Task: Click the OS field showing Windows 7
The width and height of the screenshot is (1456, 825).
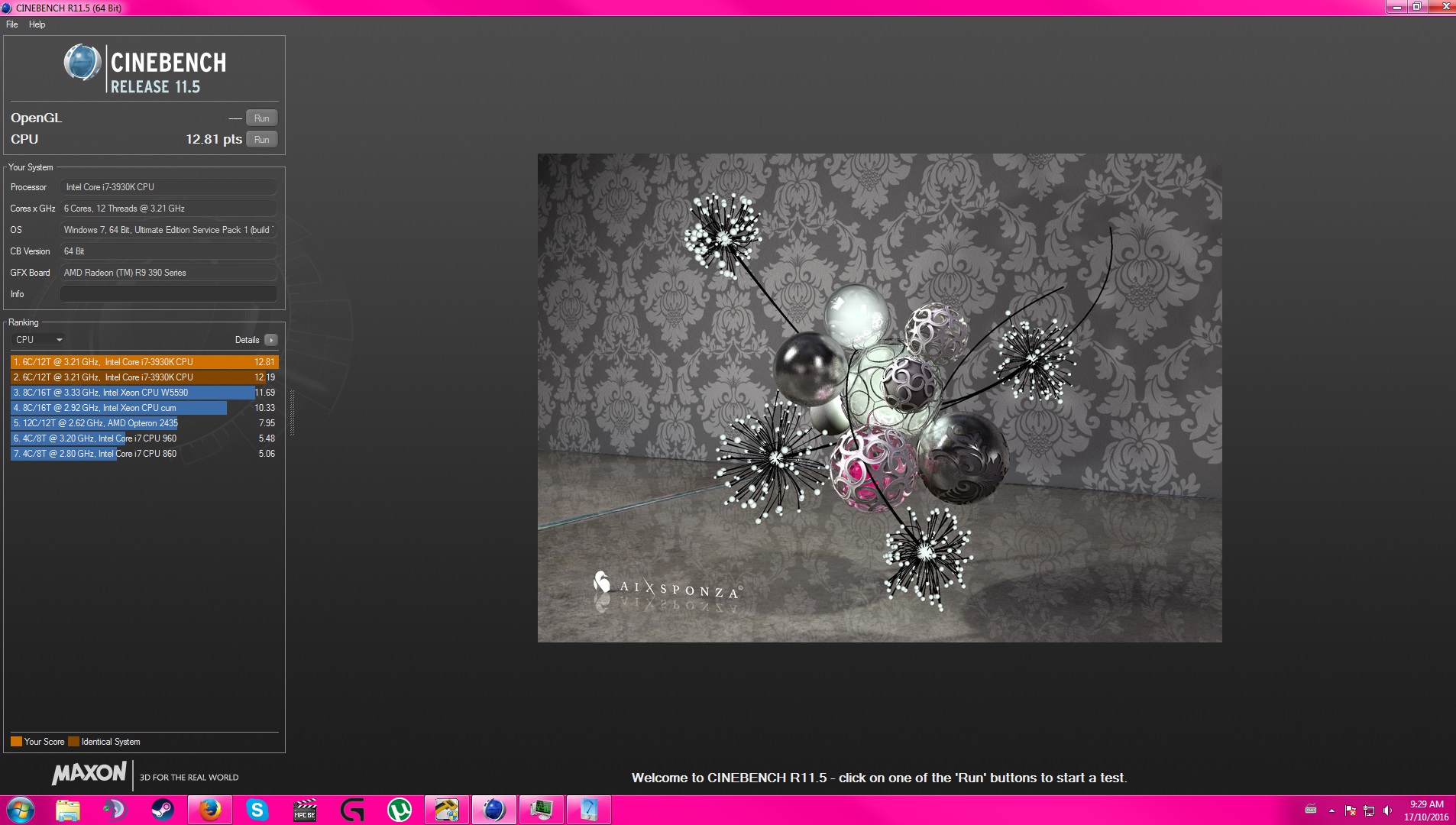Action: (x=168, y=230)
